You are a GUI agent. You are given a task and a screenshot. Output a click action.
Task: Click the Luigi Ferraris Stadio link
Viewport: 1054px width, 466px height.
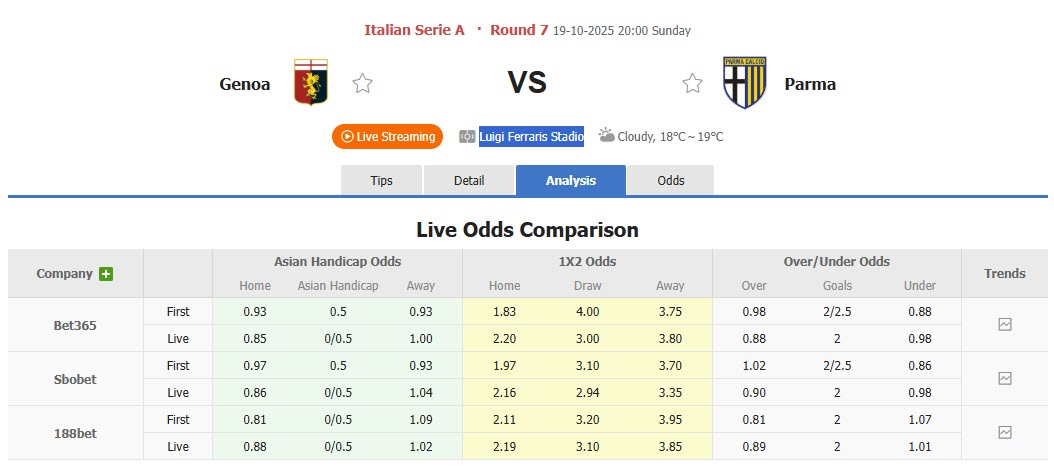531,137
